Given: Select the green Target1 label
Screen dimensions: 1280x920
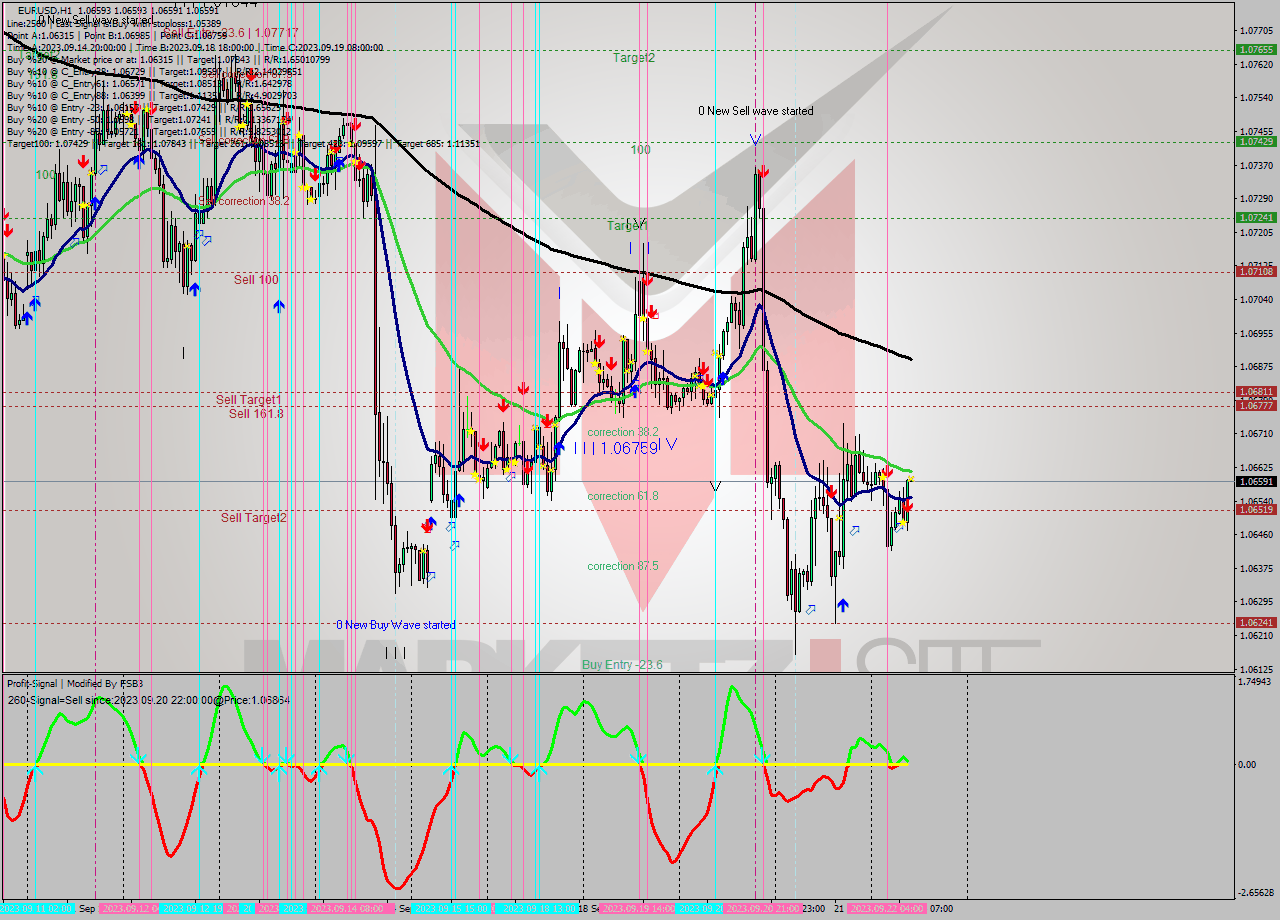Looking at the screenshot, I should (x=628, y=226).
